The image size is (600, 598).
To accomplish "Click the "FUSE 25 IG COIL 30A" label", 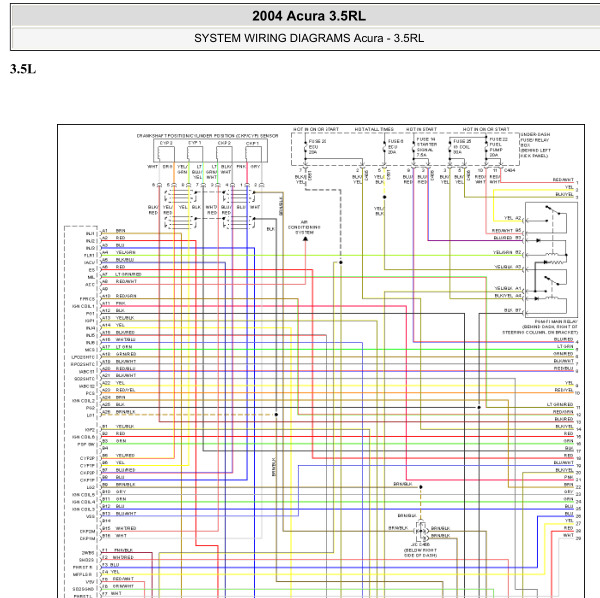I will 462,147.
